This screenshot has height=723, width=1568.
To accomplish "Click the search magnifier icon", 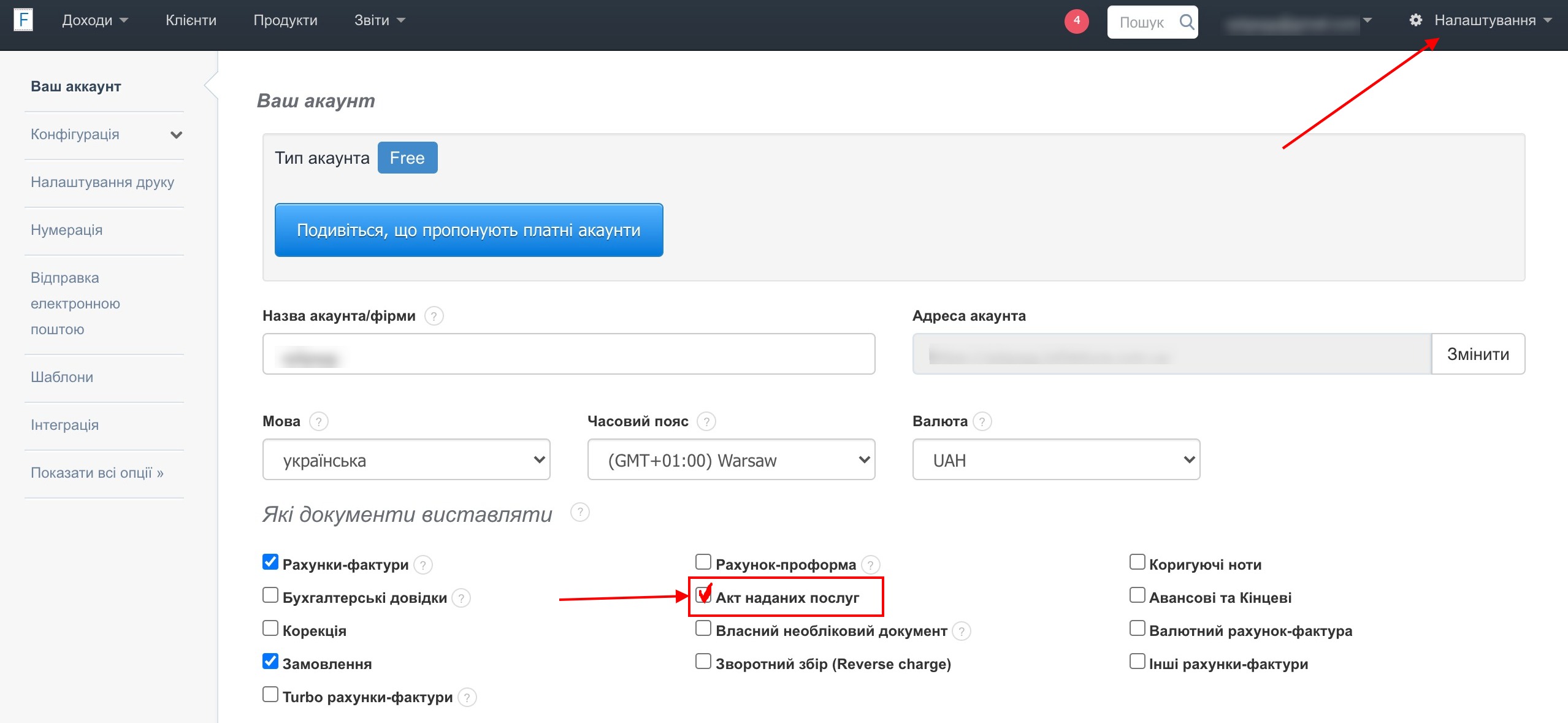I will (1187, 22).
